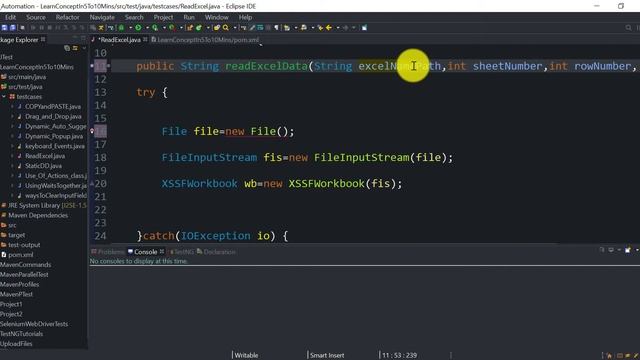The height and width of the screenshot is (360, 640).
Task: Expand keyboard_Events.java tree node
Action: coord(12,146)
